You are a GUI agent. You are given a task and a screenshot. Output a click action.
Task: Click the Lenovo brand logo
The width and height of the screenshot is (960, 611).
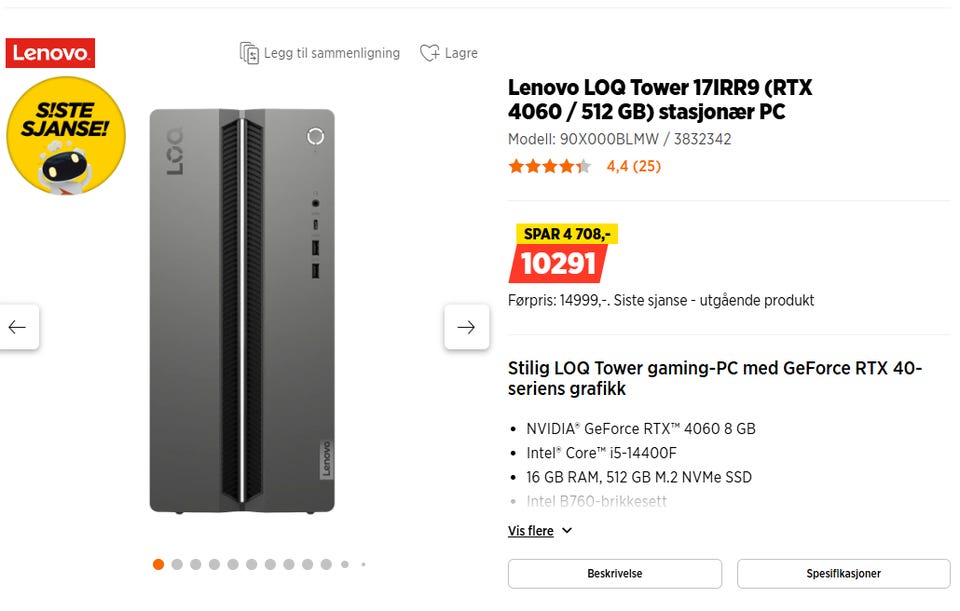tap(50, 53)
